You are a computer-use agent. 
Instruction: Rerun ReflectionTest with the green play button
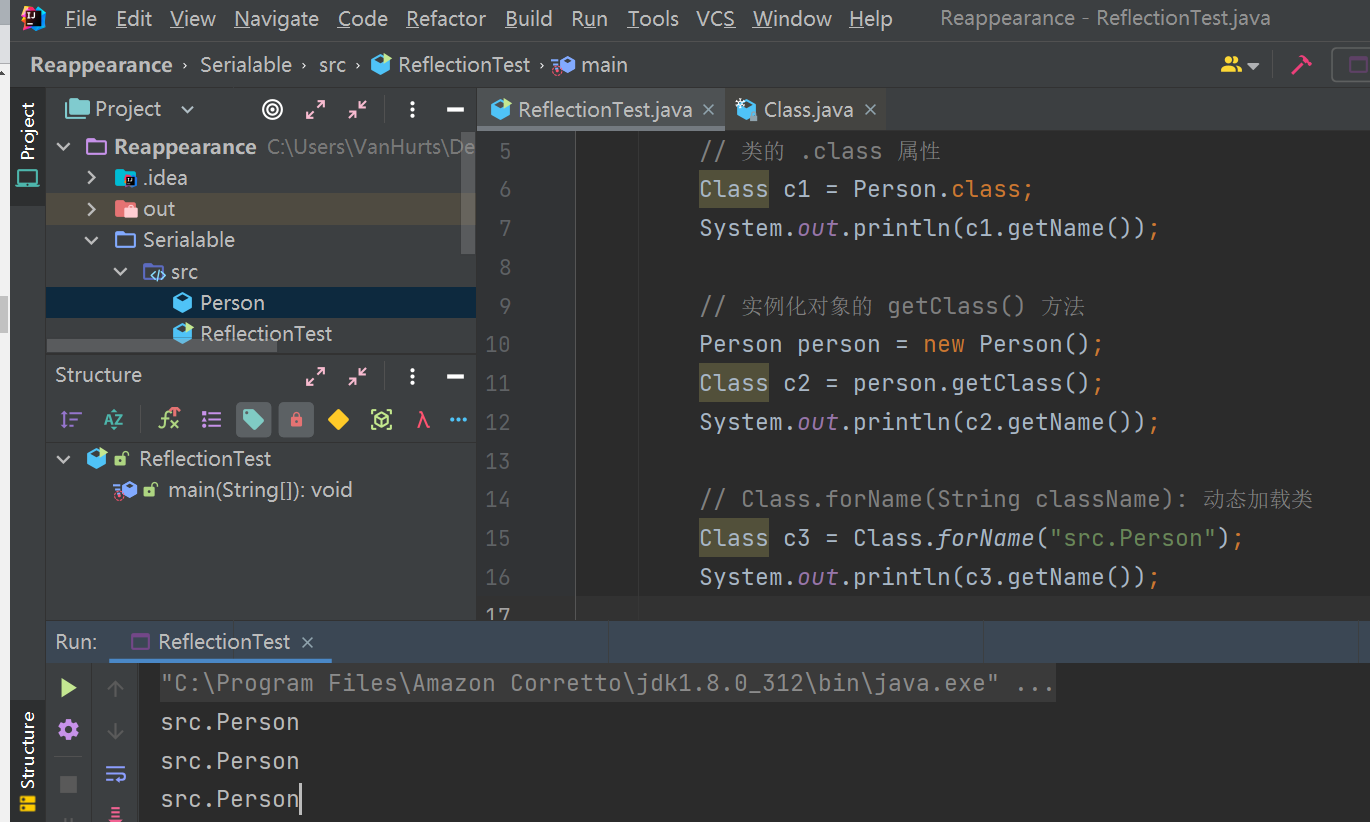click(68, 687)
